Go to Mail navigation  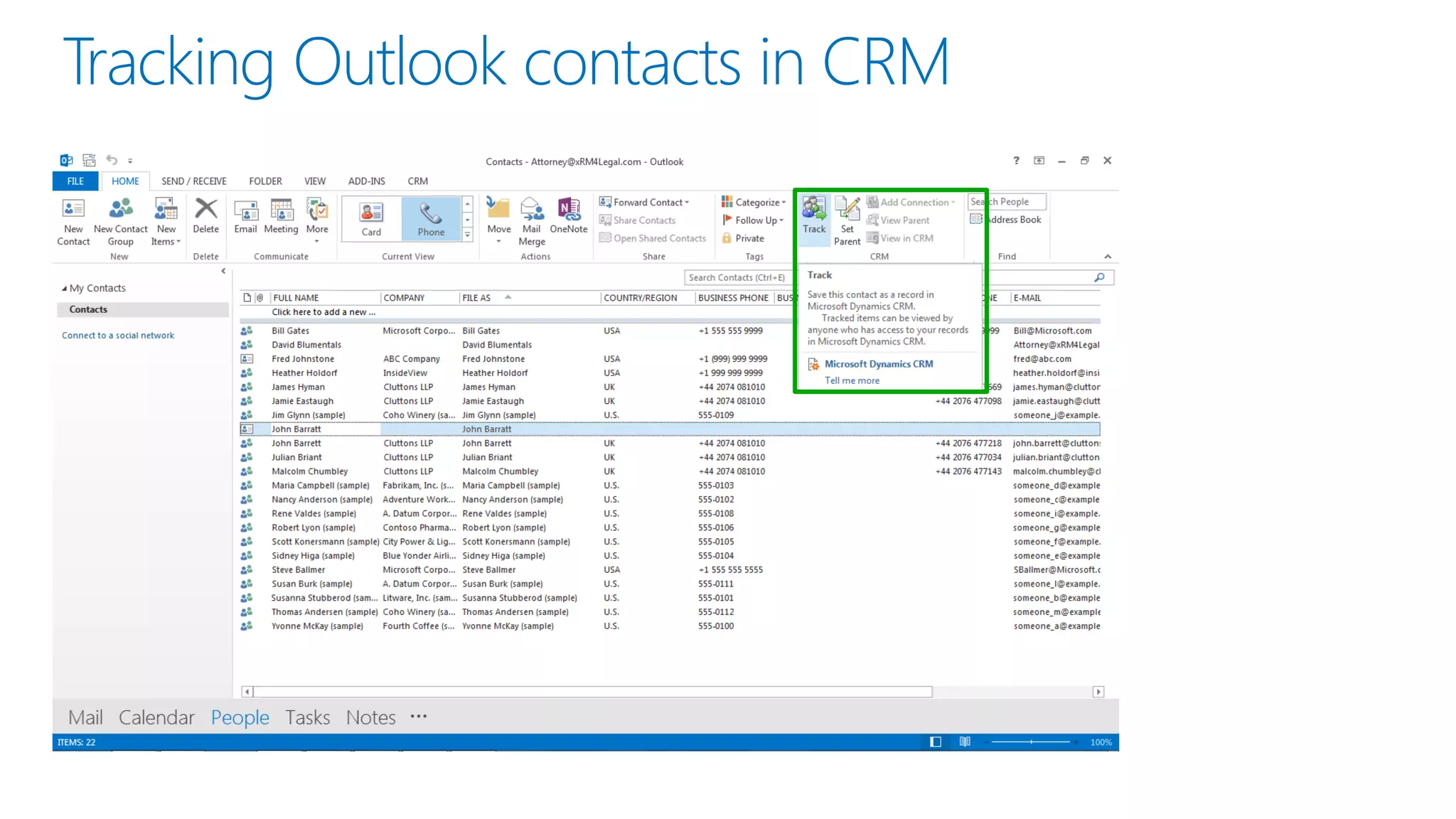(x=85, y=717)
